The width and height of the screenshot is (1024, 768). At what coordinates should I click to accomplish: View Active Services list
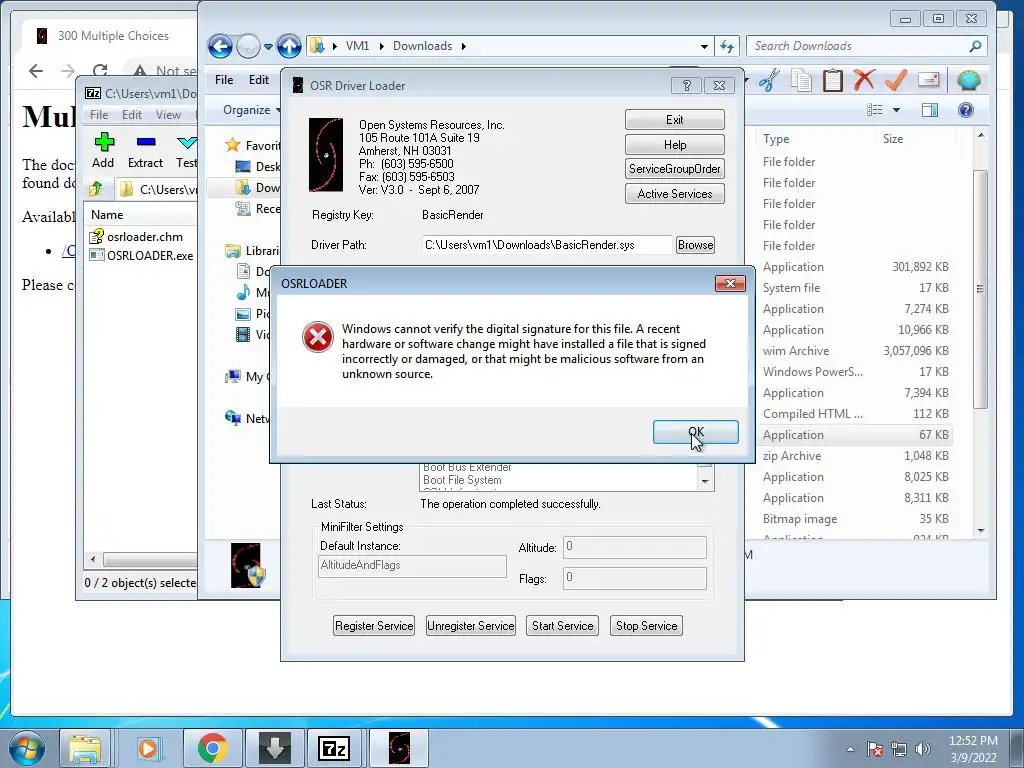click(675, 194)
